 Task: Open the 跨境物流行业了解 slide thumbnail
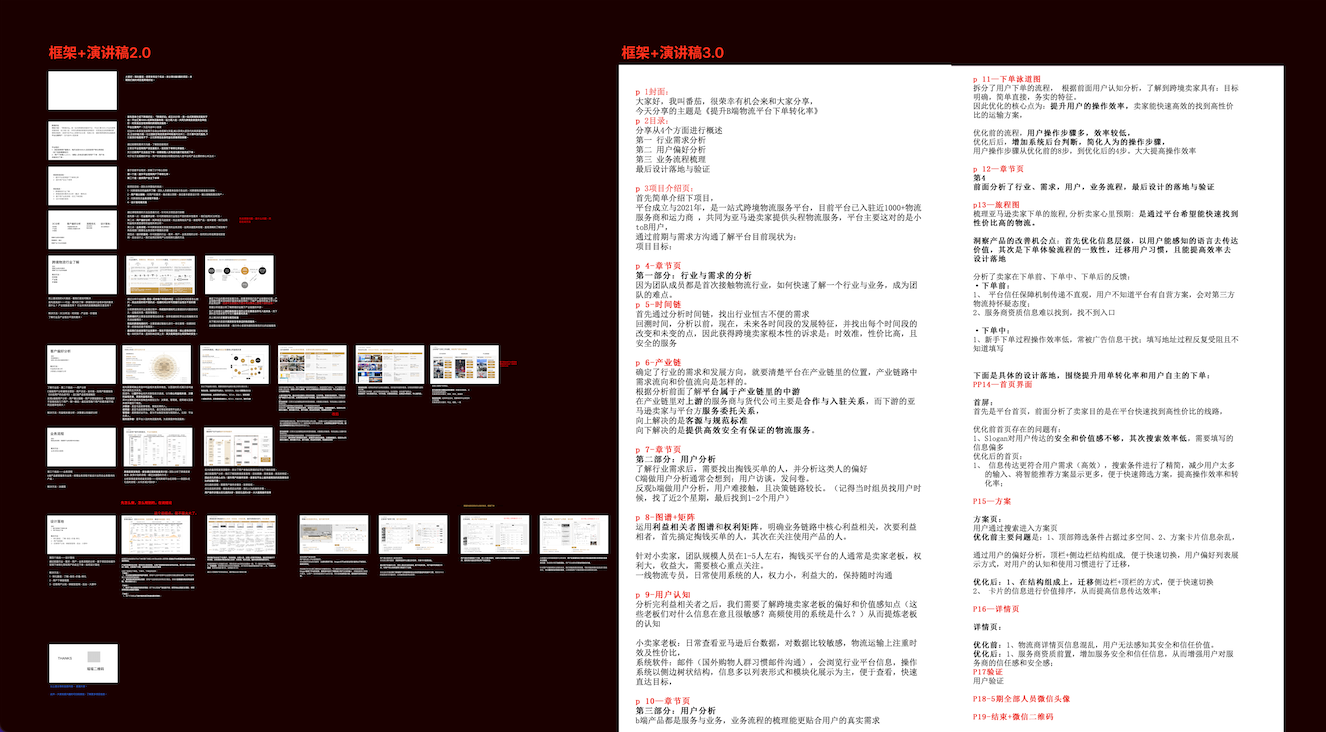(83, 275)
